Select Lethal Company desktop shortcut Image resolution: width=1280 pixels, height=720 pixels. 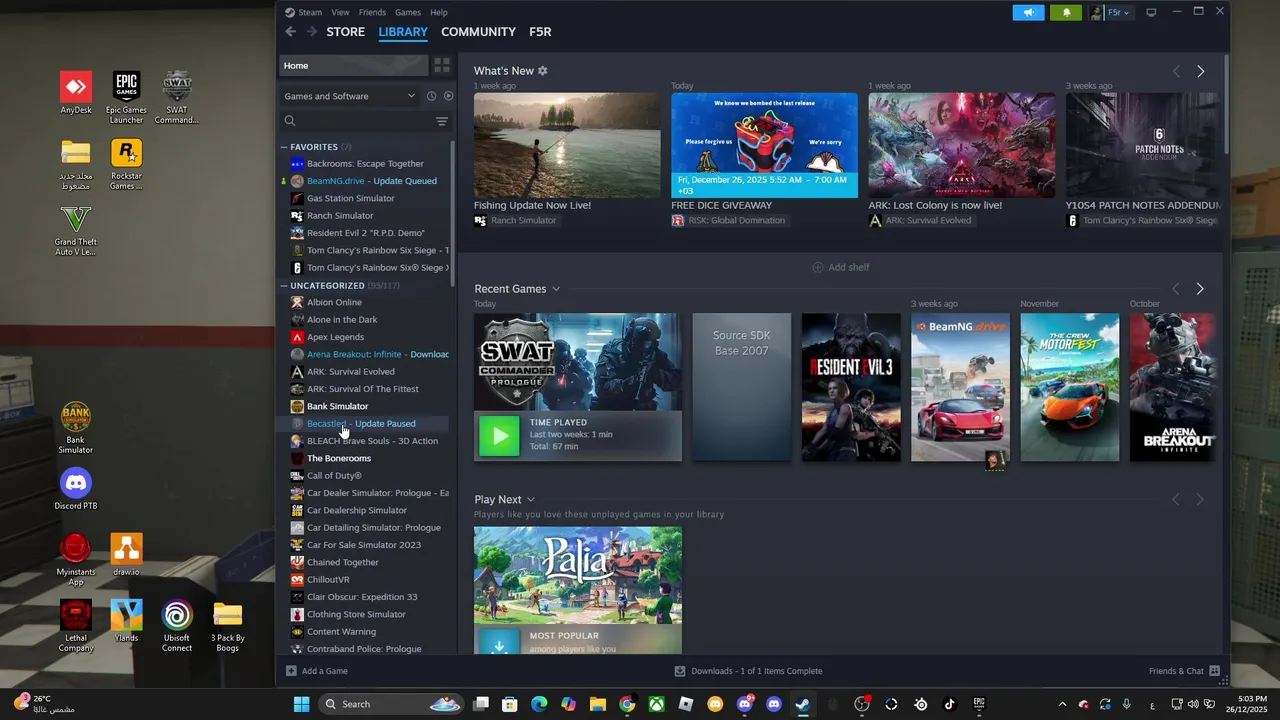(x=76, y=626)
